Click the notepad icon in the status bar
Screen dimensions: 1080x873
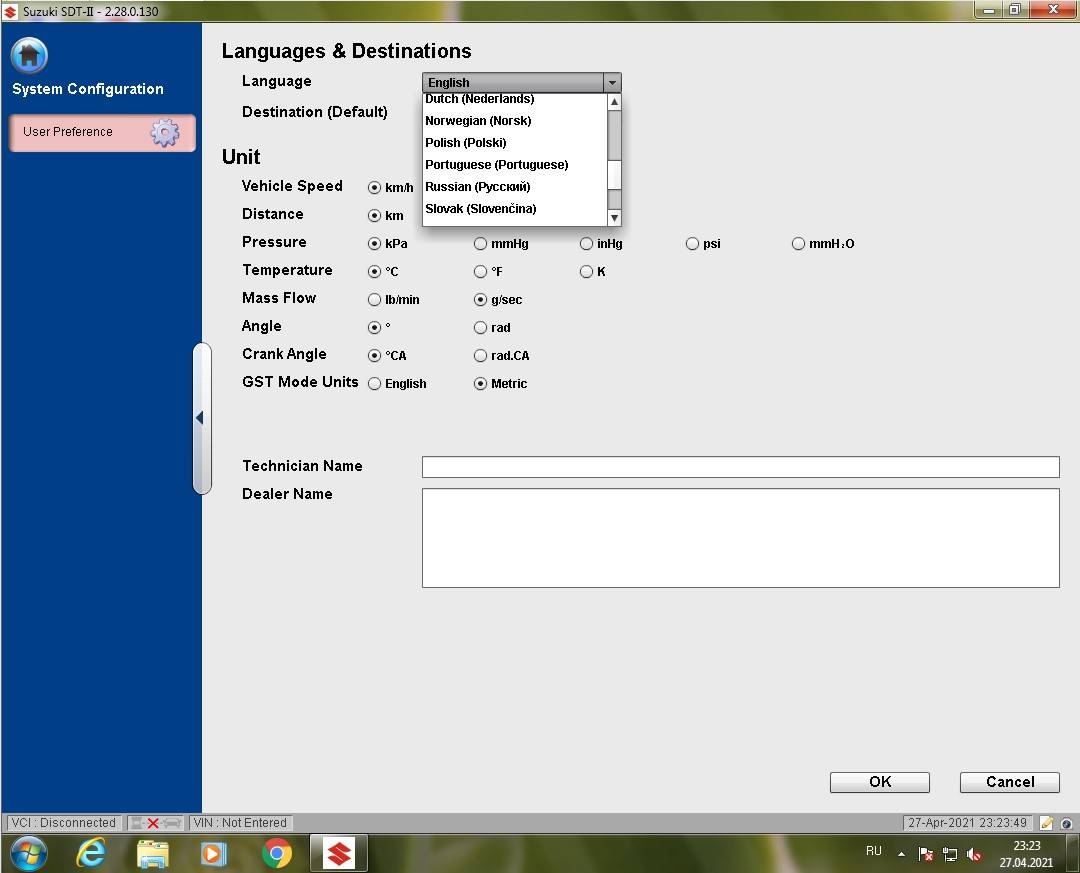(x=1046, y=823)
